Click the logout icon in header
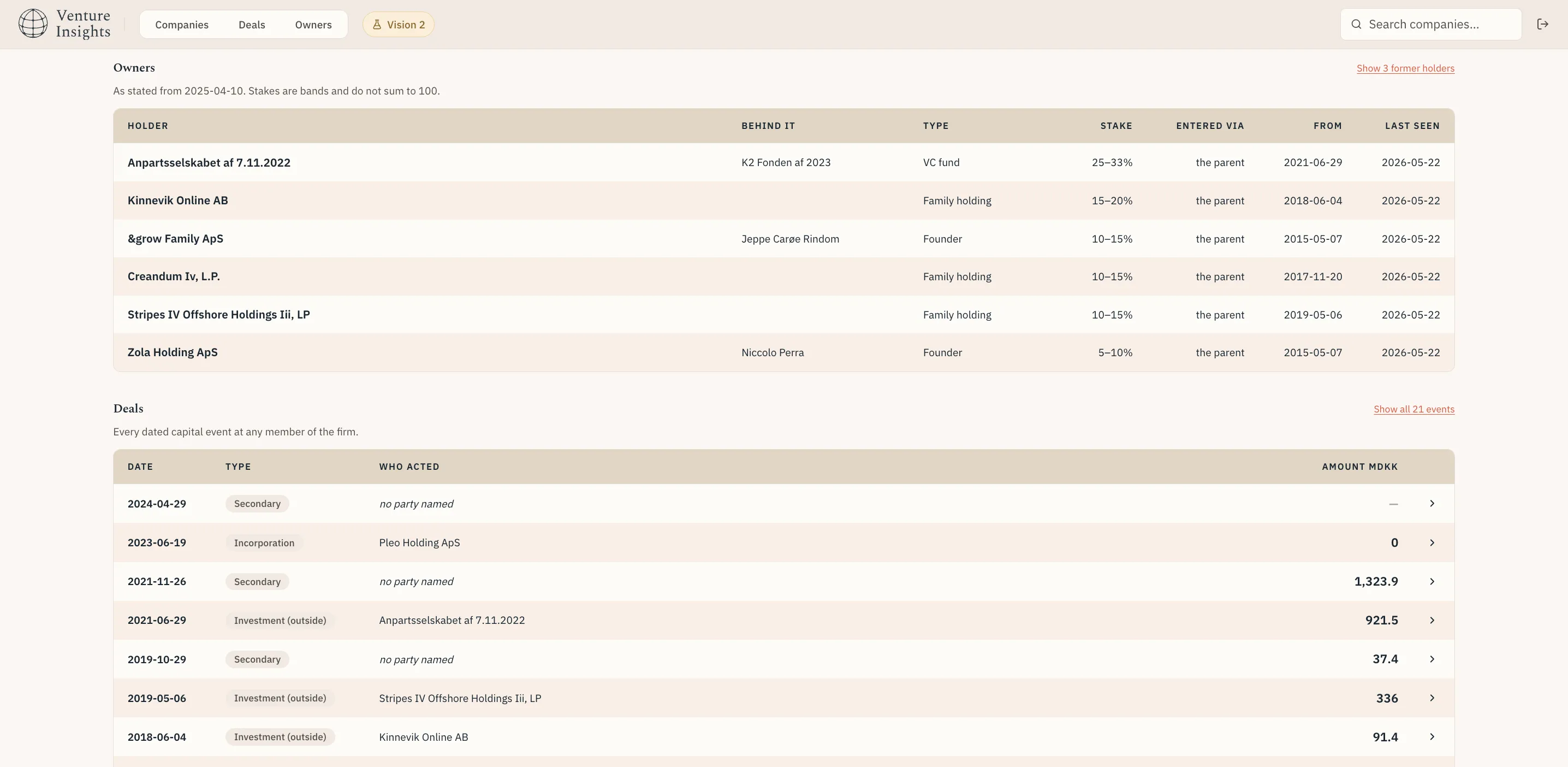1568x767 pixels. (1542, 25)
